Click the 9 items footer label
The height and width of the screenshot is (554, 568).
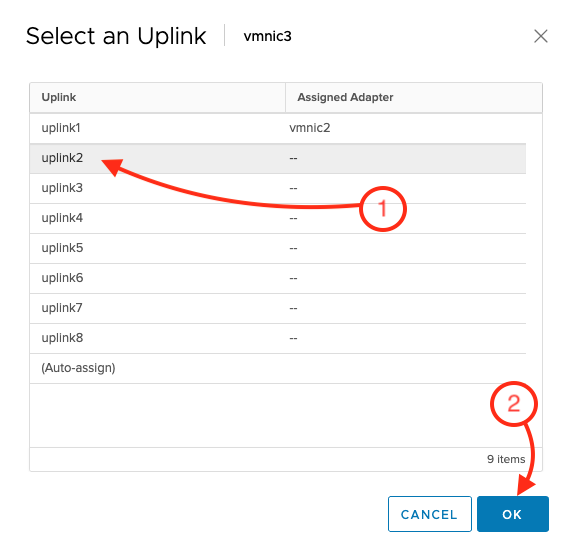tap(506, 459)
